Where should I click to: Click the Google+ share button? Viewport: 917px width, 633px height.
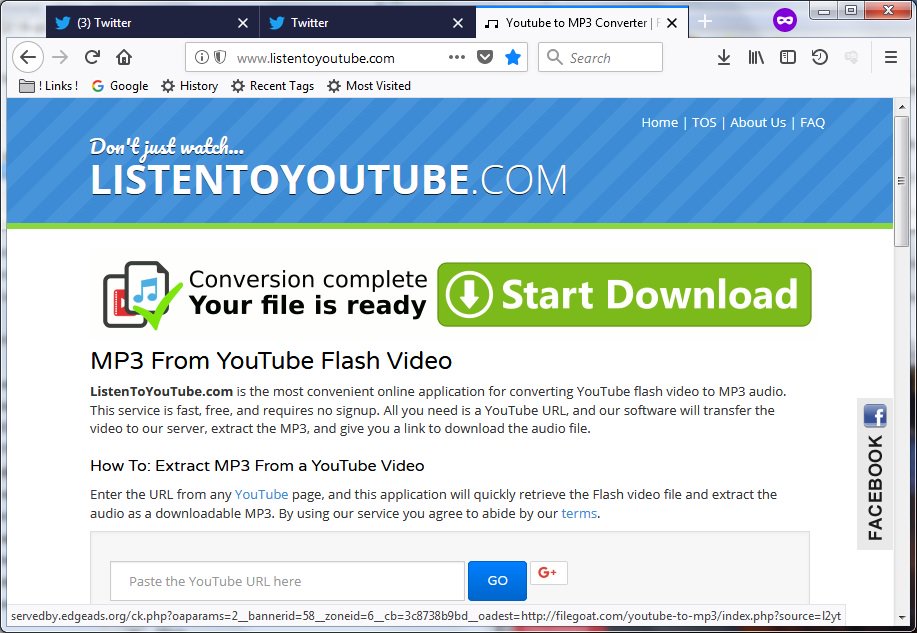click(x=549, y=573)
